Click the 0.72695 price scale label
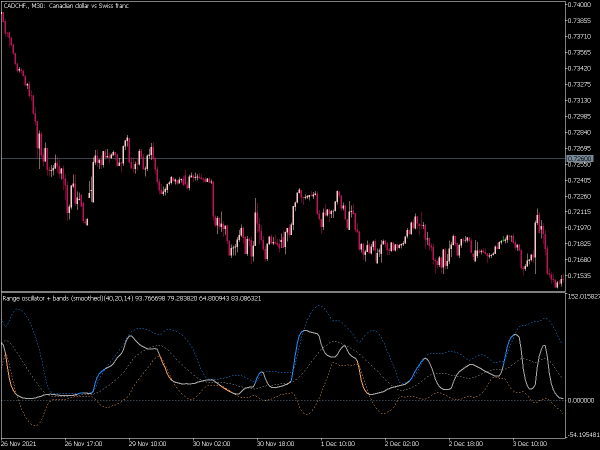Image resolution: width=600 pixels, height=450 pixels. 580,148
